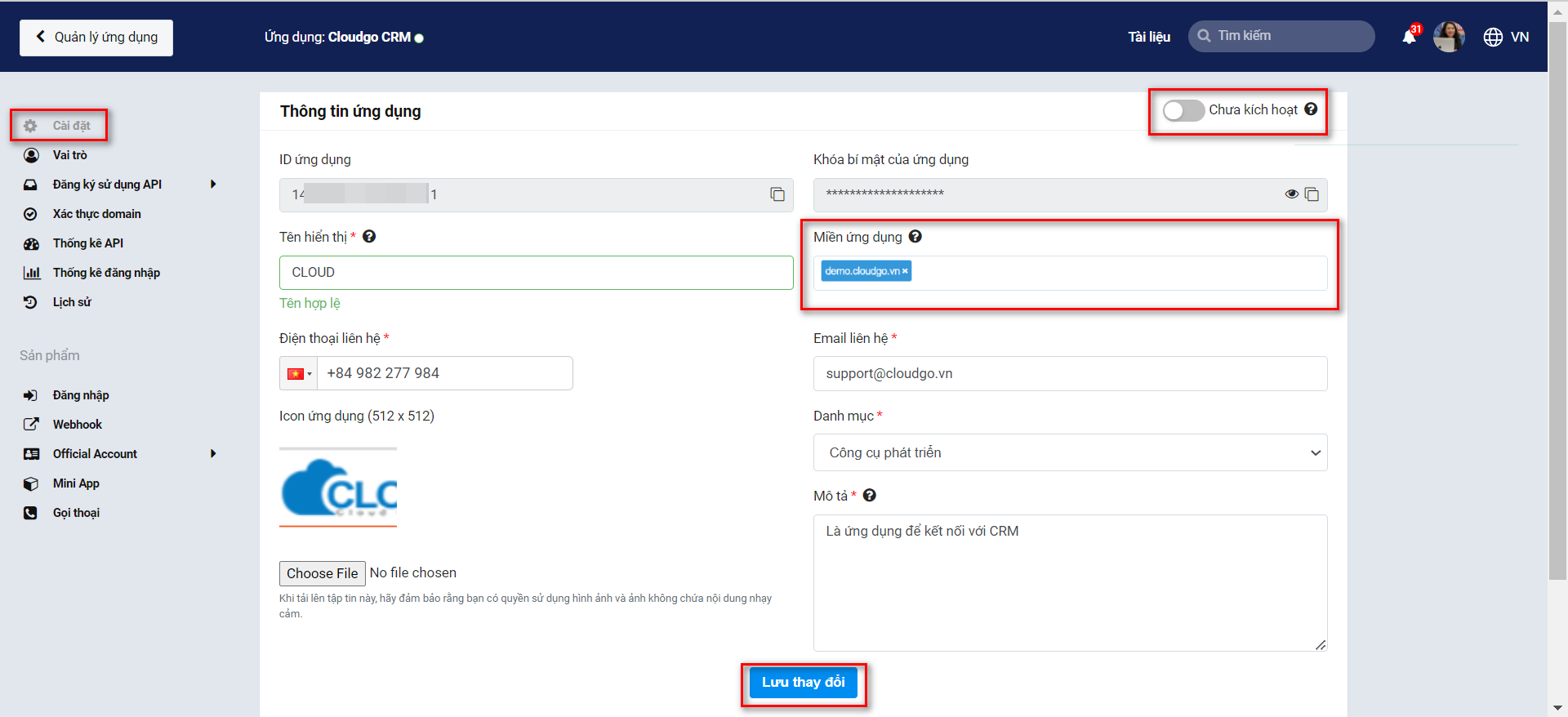Toggle the Chưa kích hoạt activation switch

click(x=1183, y=110)
